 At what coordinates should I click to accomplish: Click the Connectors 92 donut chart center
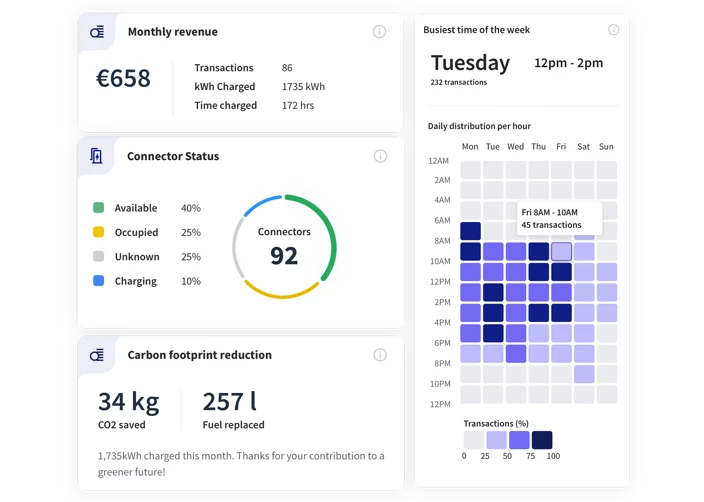pyautogui.click(x=284, y=247)
